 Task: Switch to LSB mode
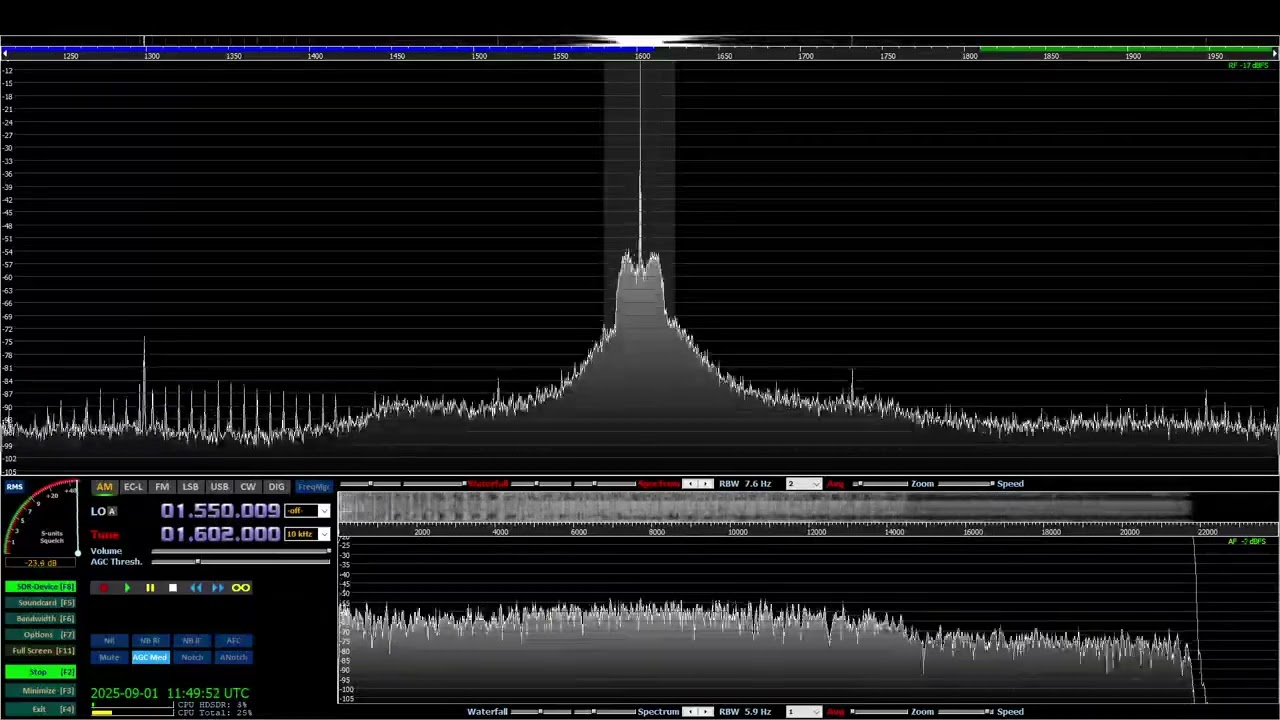[190, 487]
